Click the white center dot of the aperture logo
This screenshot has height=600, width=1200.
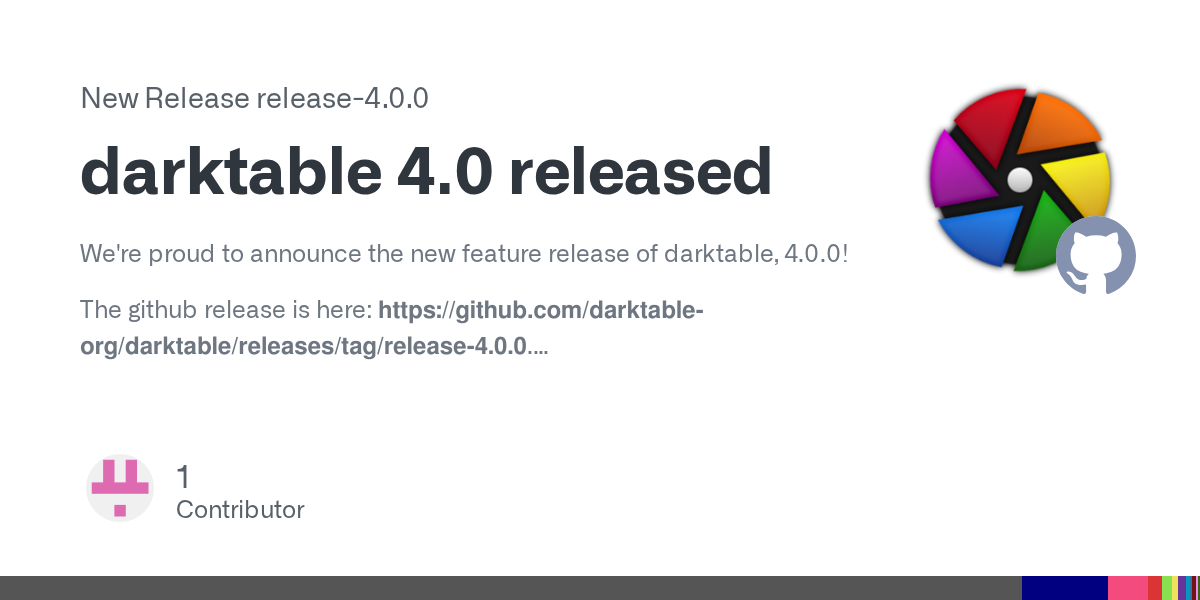click(x=1019, y=180)
